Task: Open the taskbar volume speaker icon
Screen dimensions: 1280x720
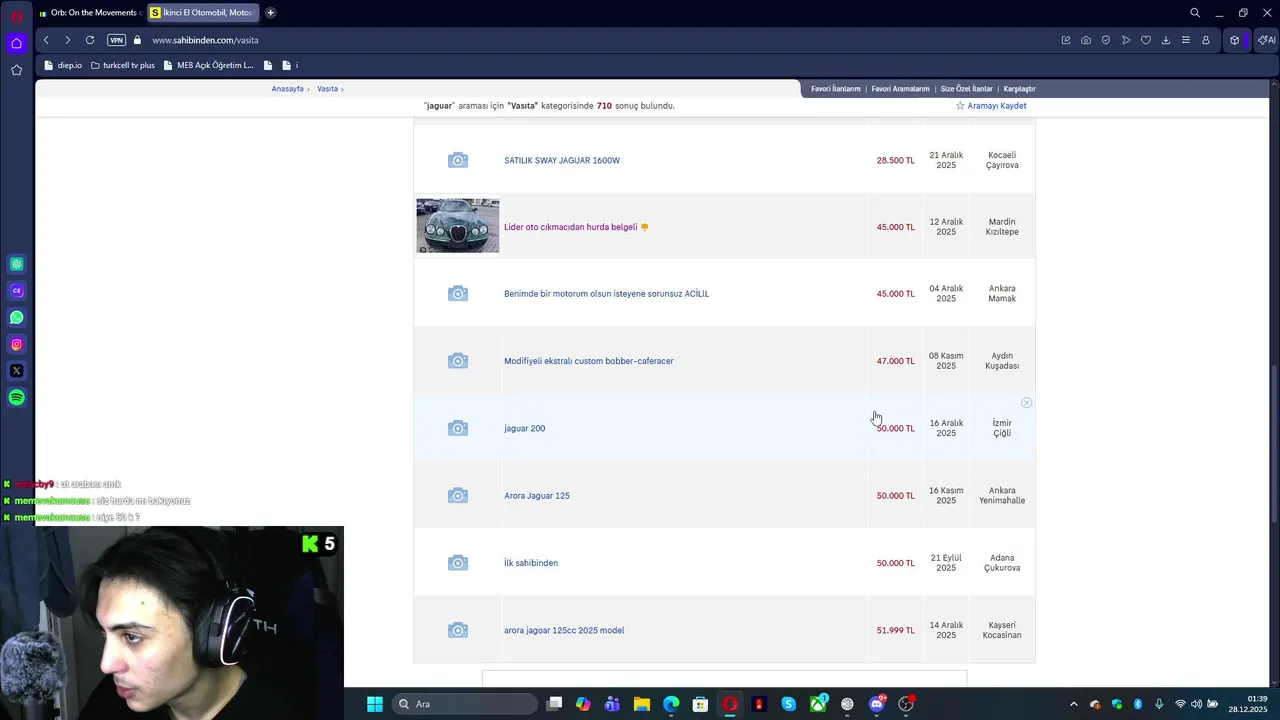Action: pos(1197,704)
